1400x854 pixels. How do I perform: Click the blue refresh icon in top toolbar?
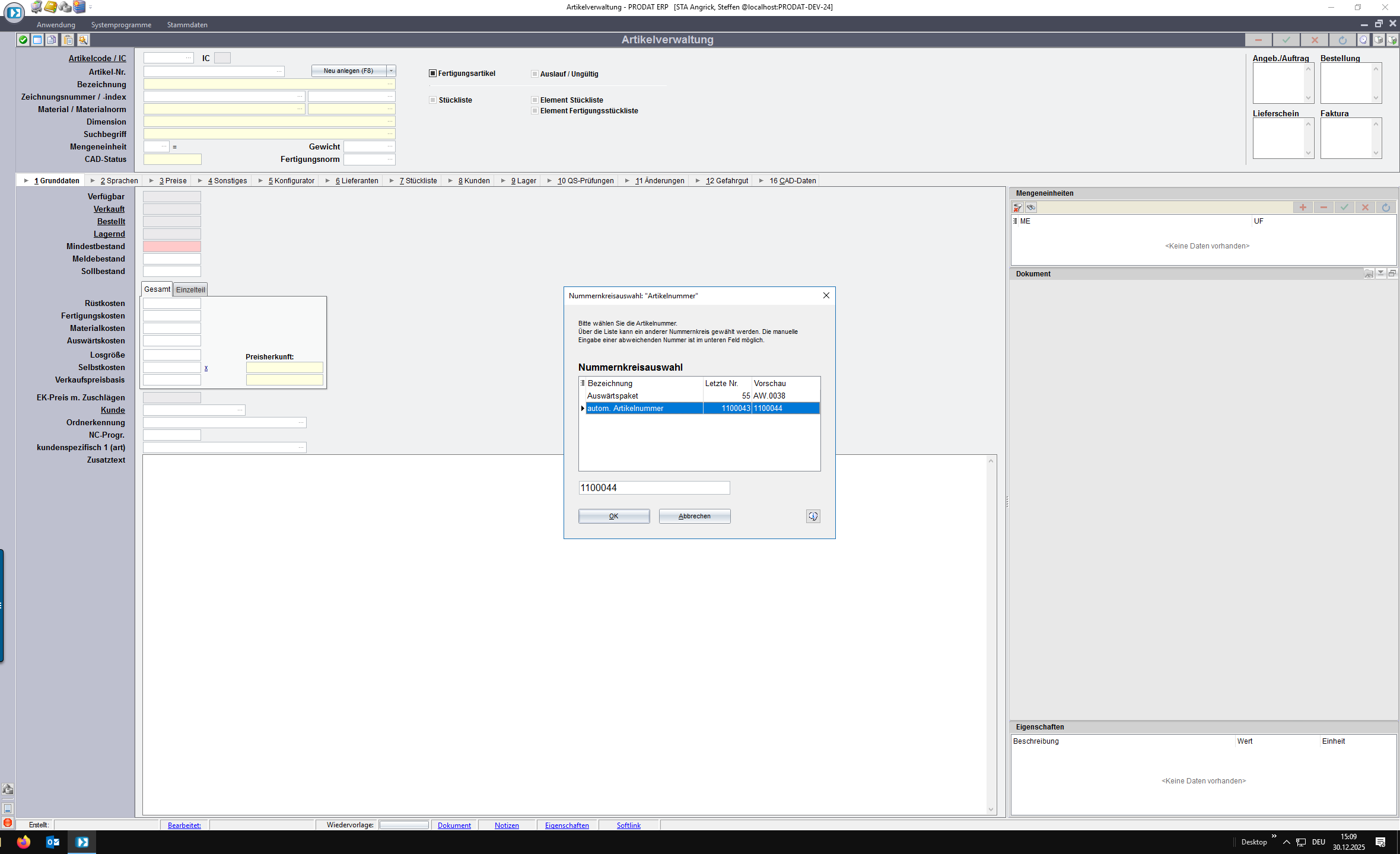coord(1342,40)
